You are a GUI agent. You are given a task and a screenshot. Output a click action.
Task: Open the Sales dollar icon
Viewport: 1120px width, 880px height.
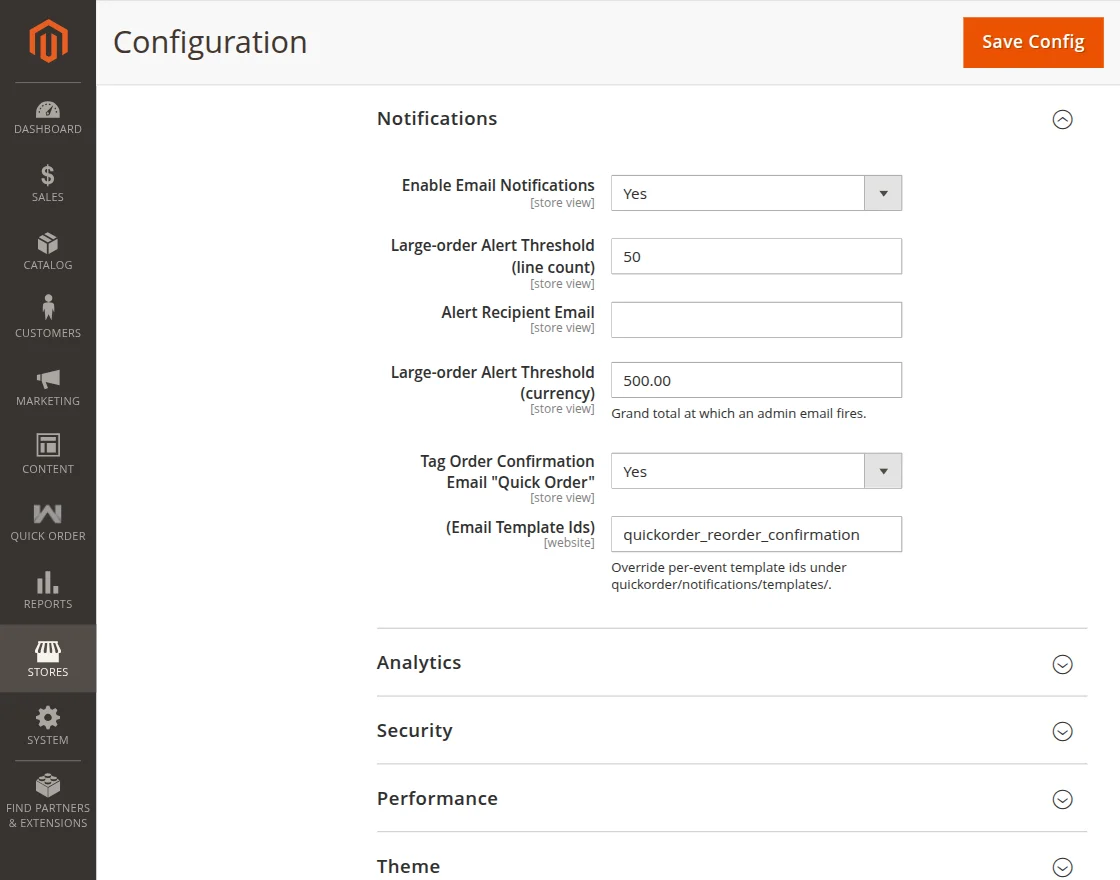[x=48, y=175]
